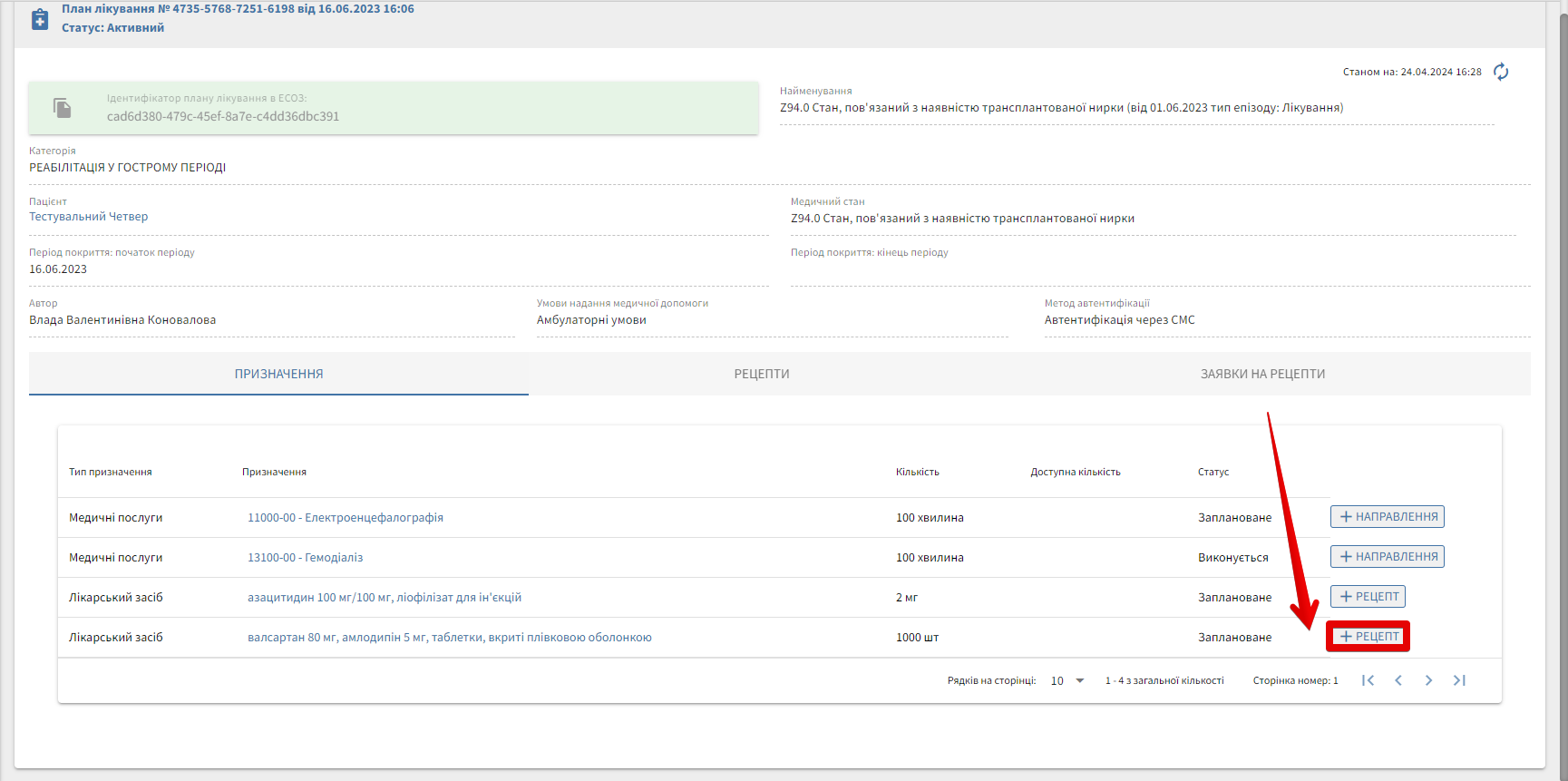Add prescription for валсартан амлодипін
The width and height of the screenshot is (1568, 781).
point(1368,637)
